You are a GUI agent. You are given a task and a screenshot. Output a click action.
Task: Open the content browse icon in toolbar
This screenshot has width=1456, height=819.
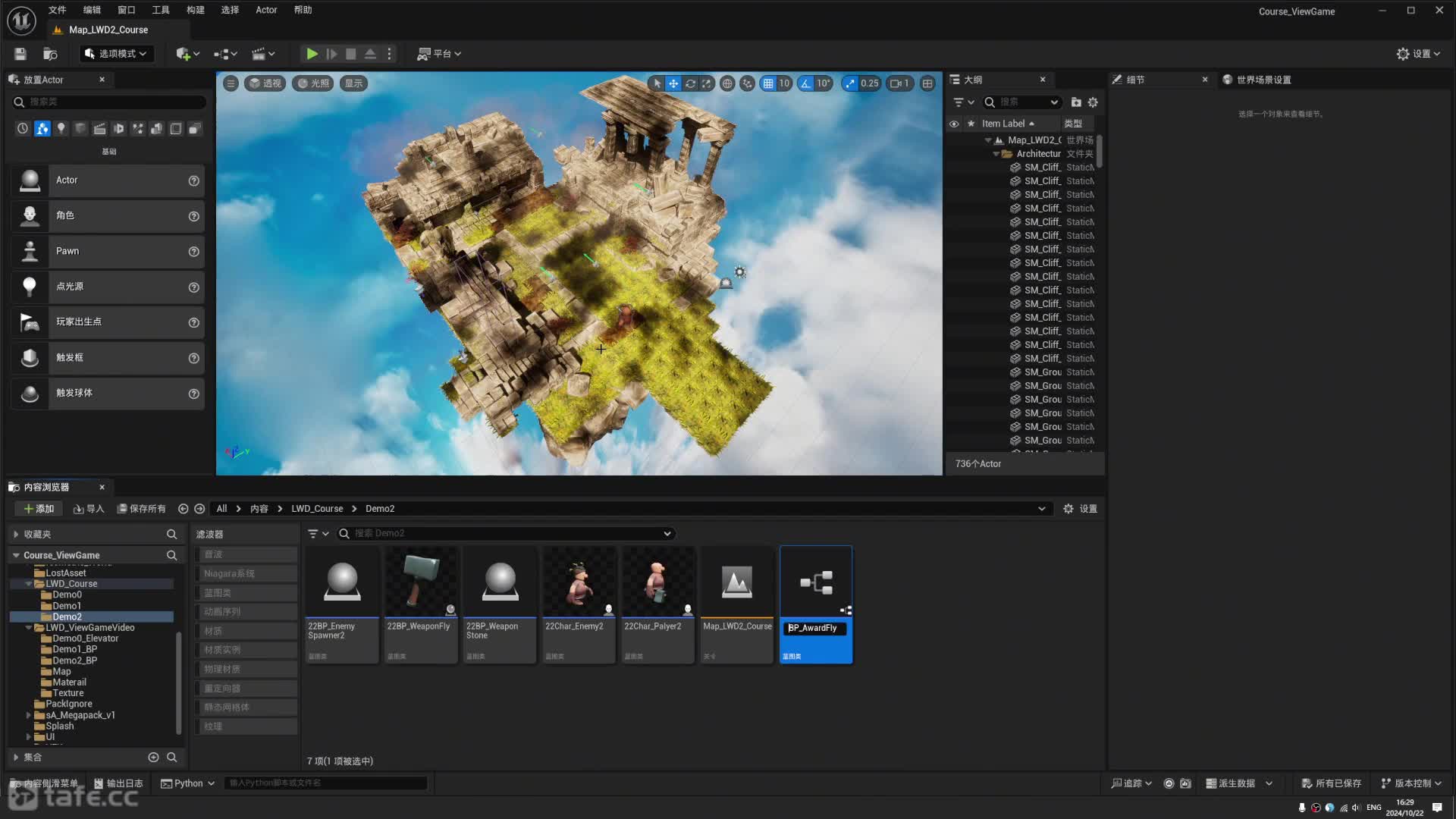point(50,54)
